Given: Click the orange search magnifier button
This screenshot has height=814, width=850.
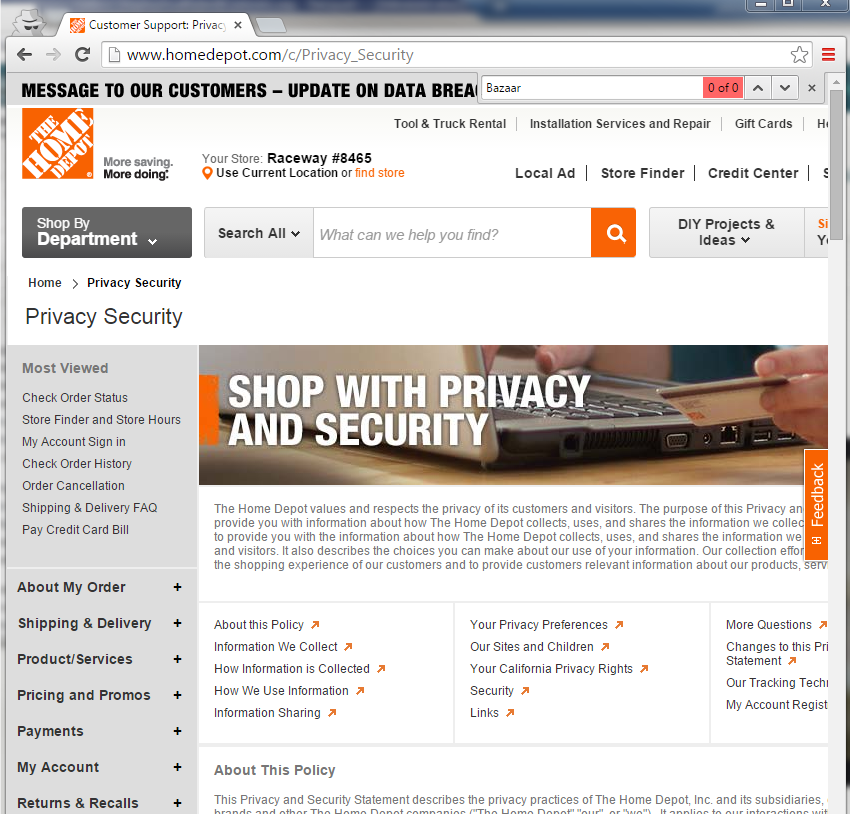Looking at the screenshot, I should click(x=614, y=232).
